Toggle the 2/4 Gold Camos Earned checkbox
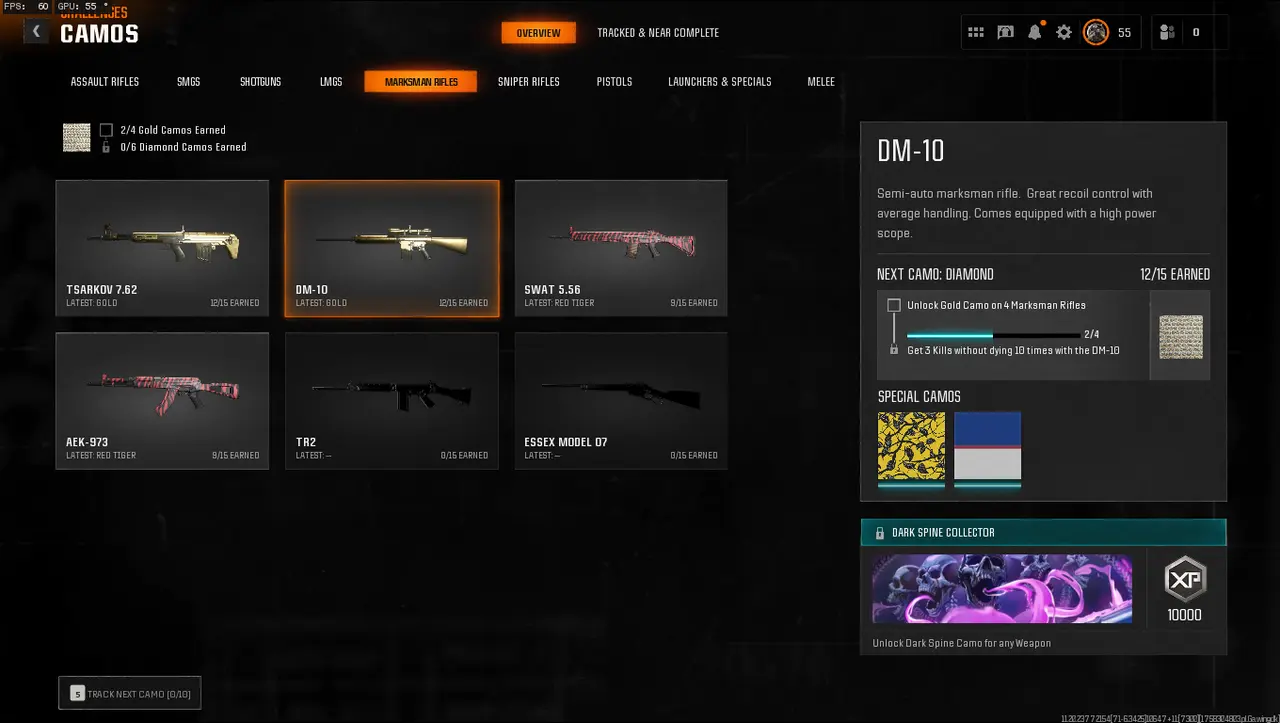 [106, 130]
